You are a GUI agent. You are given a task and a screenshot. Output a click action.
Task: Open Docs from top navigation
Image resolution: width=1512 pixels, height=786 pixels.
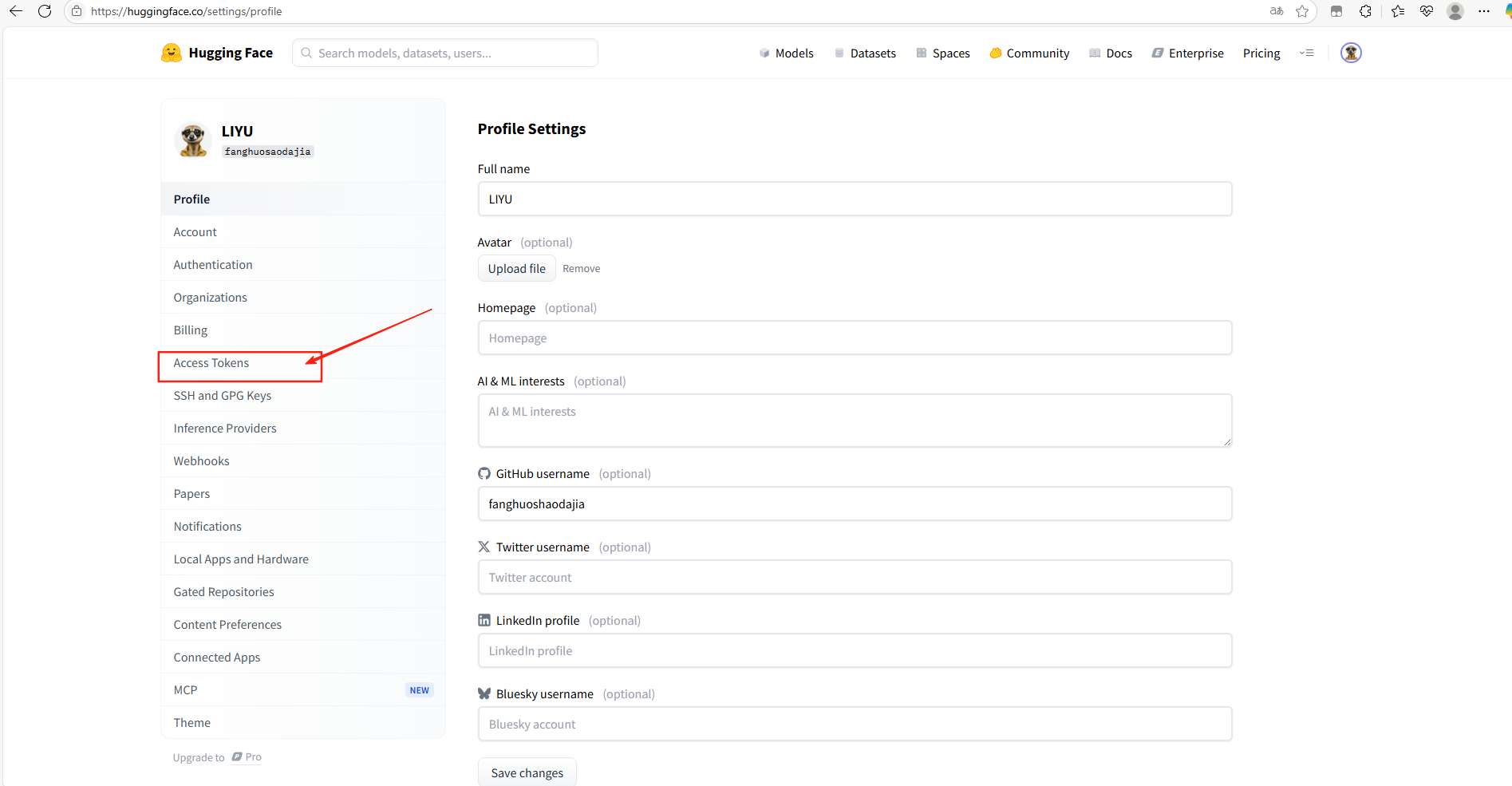pyautogui.click(x=1111, y=53)
